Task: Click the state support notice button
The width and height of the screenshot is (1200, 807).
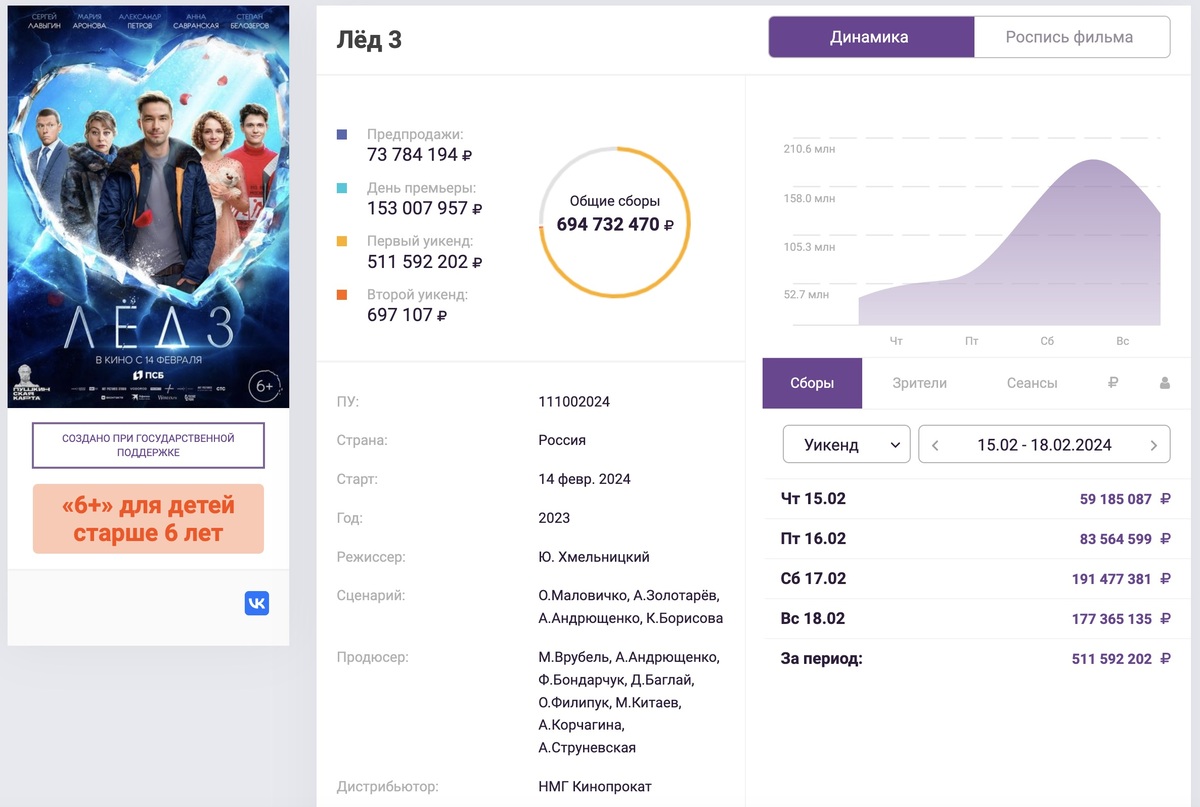Action: point(148,445)
